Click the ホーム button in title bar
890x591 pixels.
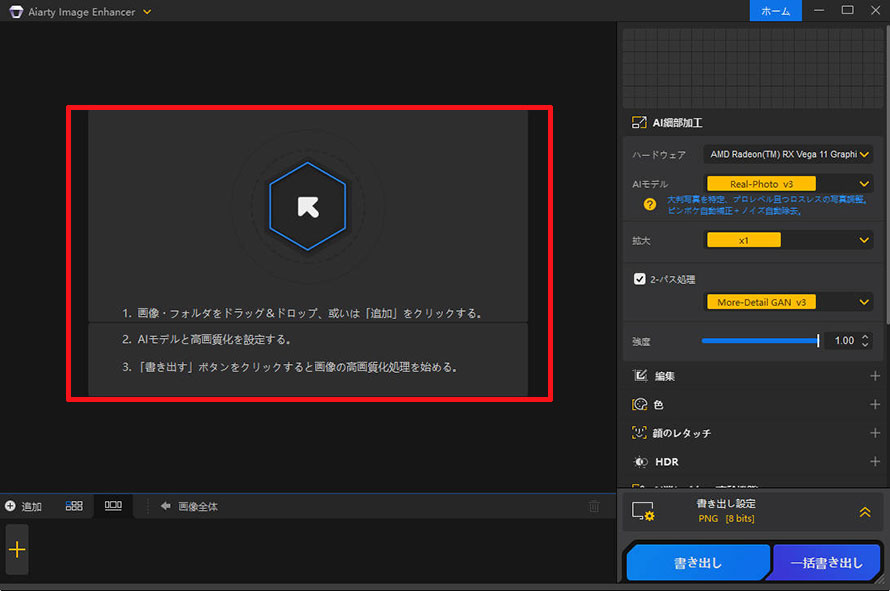click(775, 11)
